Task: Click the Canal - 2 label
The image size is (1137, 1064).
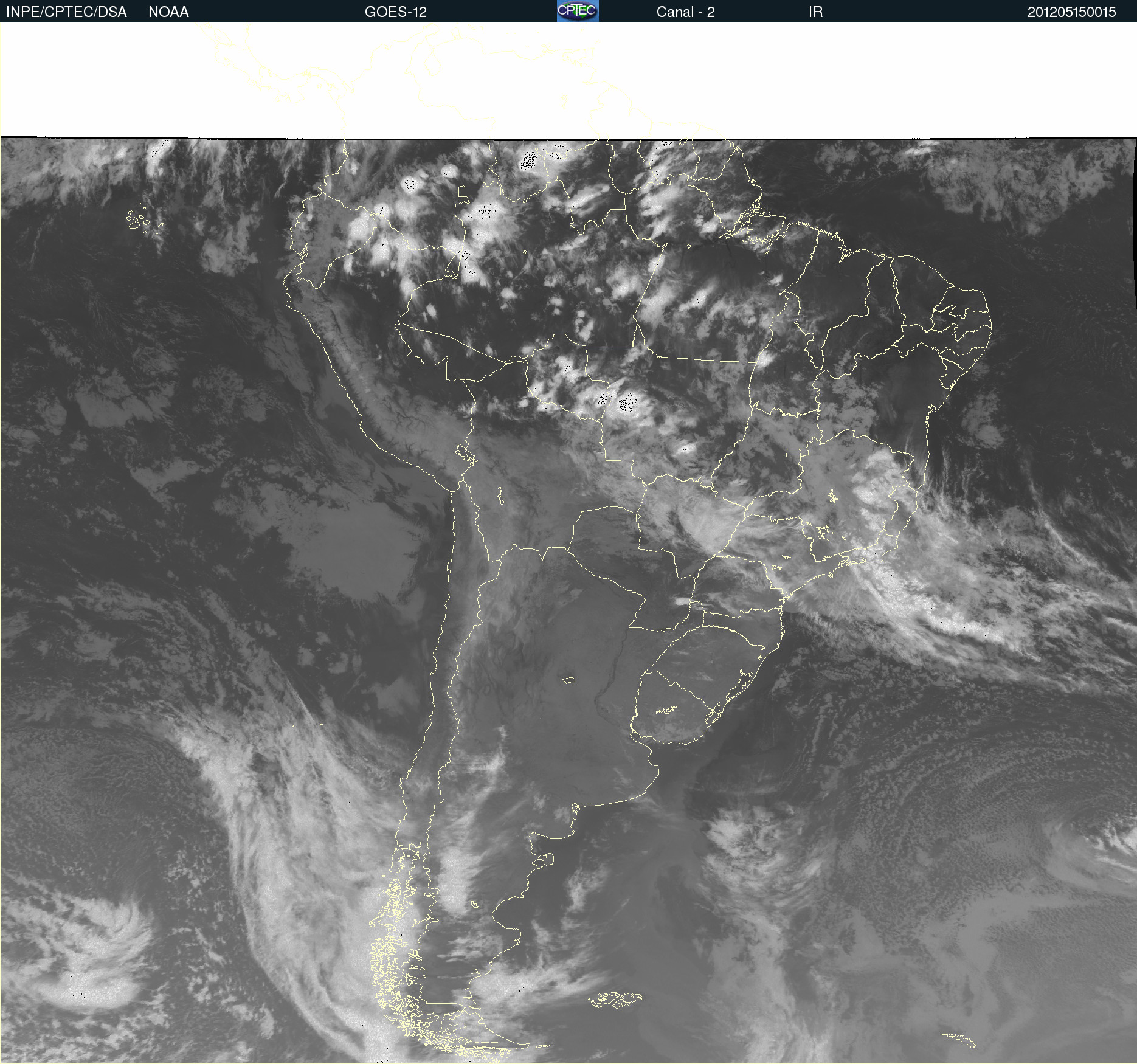Action: 686,12
